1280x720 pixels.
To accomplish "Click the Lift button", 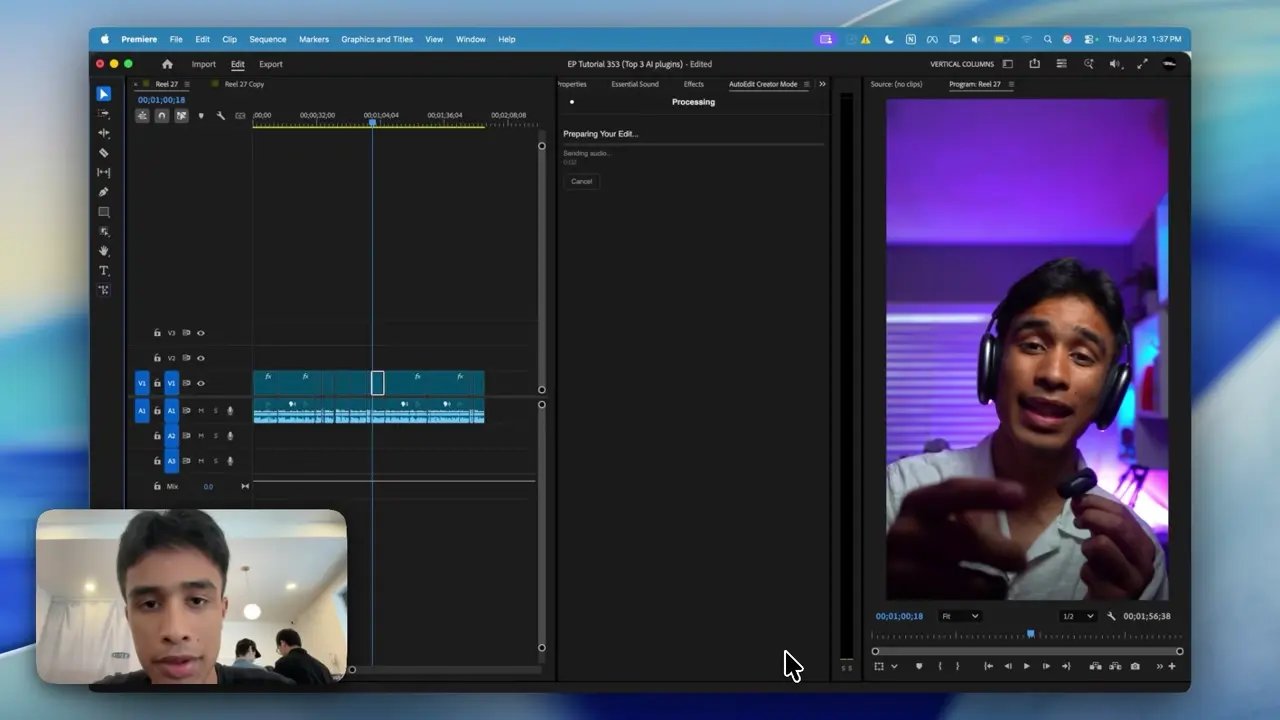I will [x=1095, y=666].
